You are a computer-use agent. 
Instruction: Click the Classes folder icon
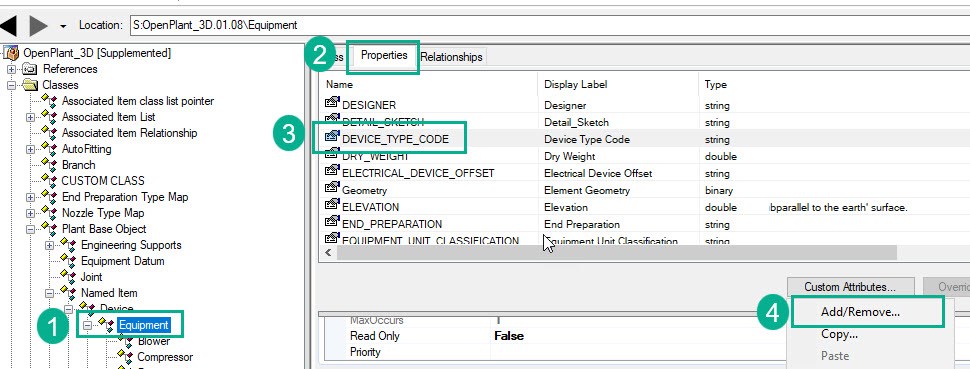click(x=30, y=85)
